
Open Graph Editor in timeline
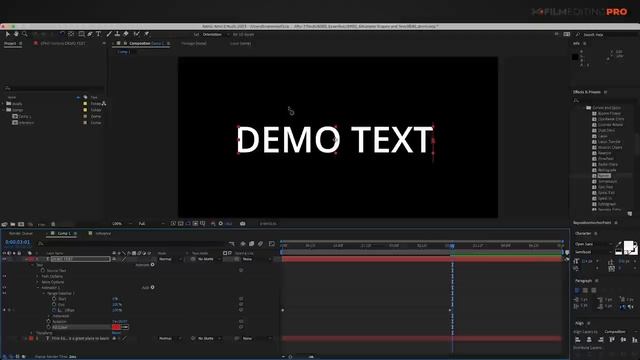(272, 244)
